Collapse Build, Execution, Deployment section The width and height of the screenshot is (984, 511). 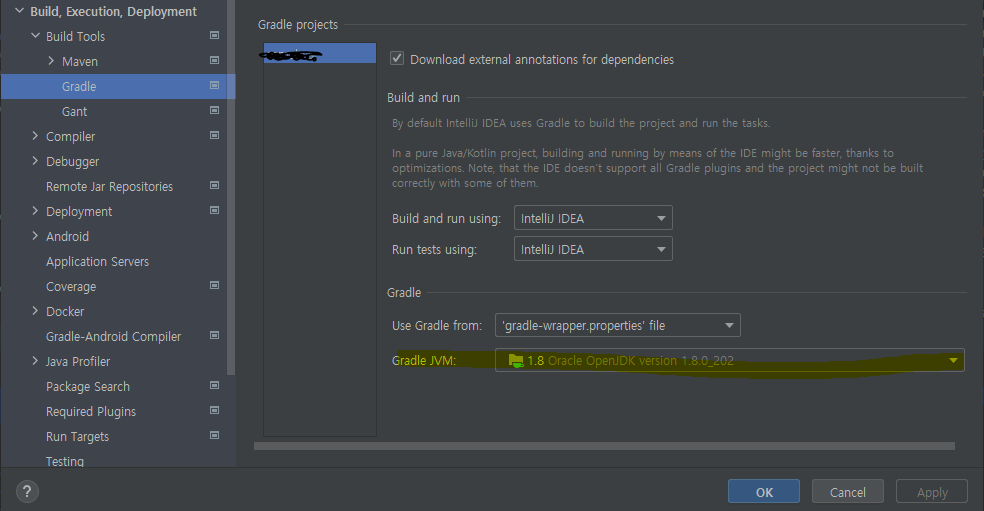19,11
